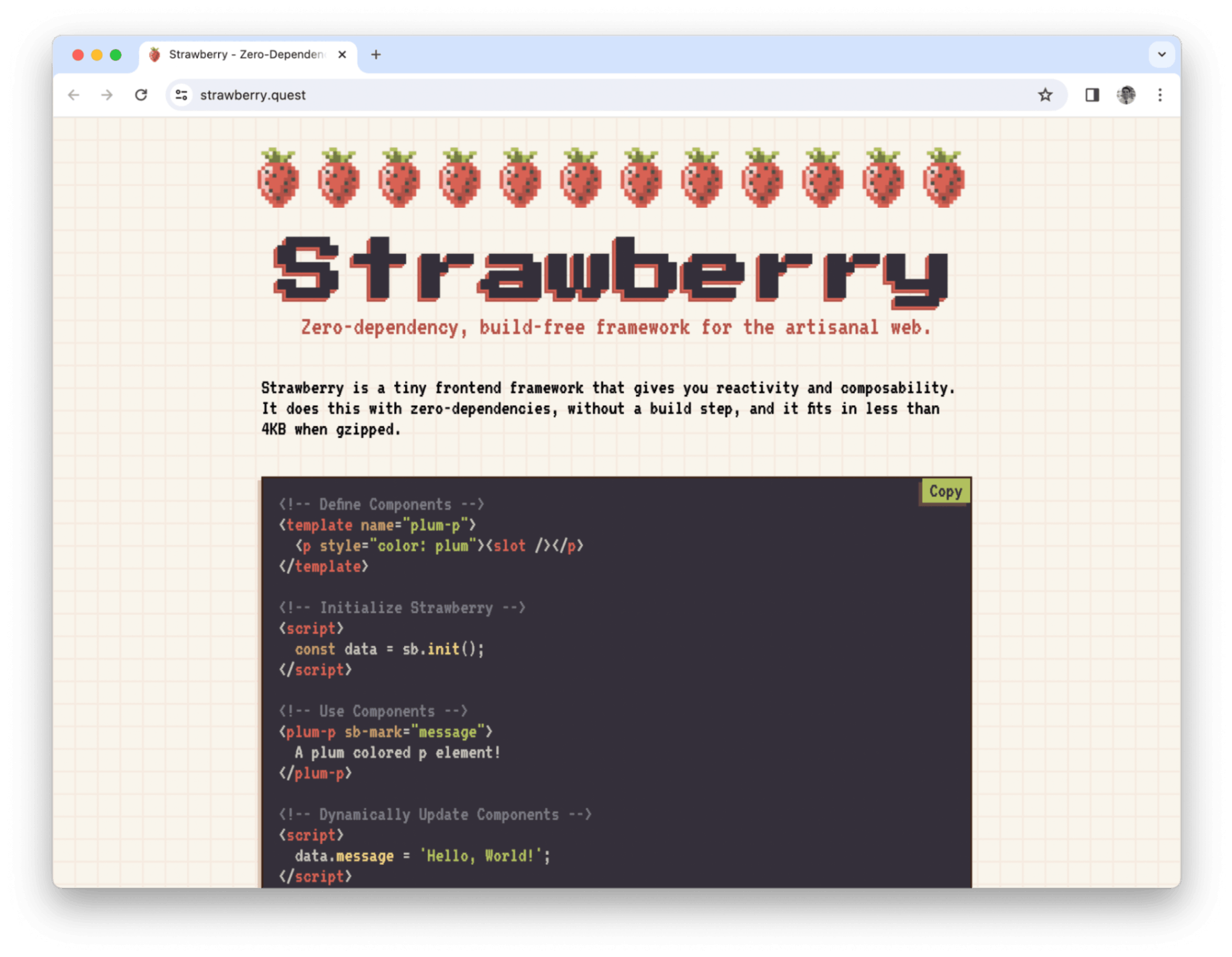Screen dimensions: 1232x957
Task: Open the Chrome profile avatar
Action: (1126, 95)
